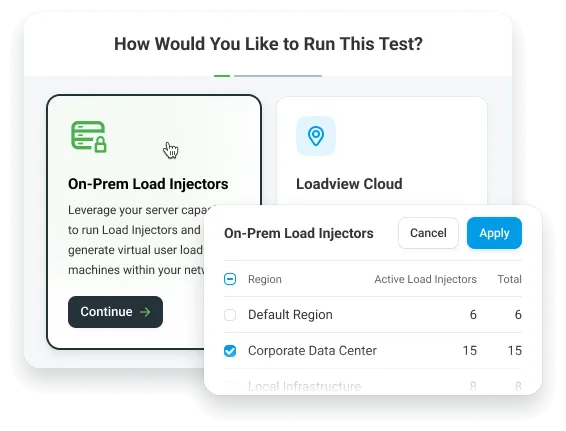Click the gray second step progress indicator
This screenshot has height=431, width=566.
(278, 76)
